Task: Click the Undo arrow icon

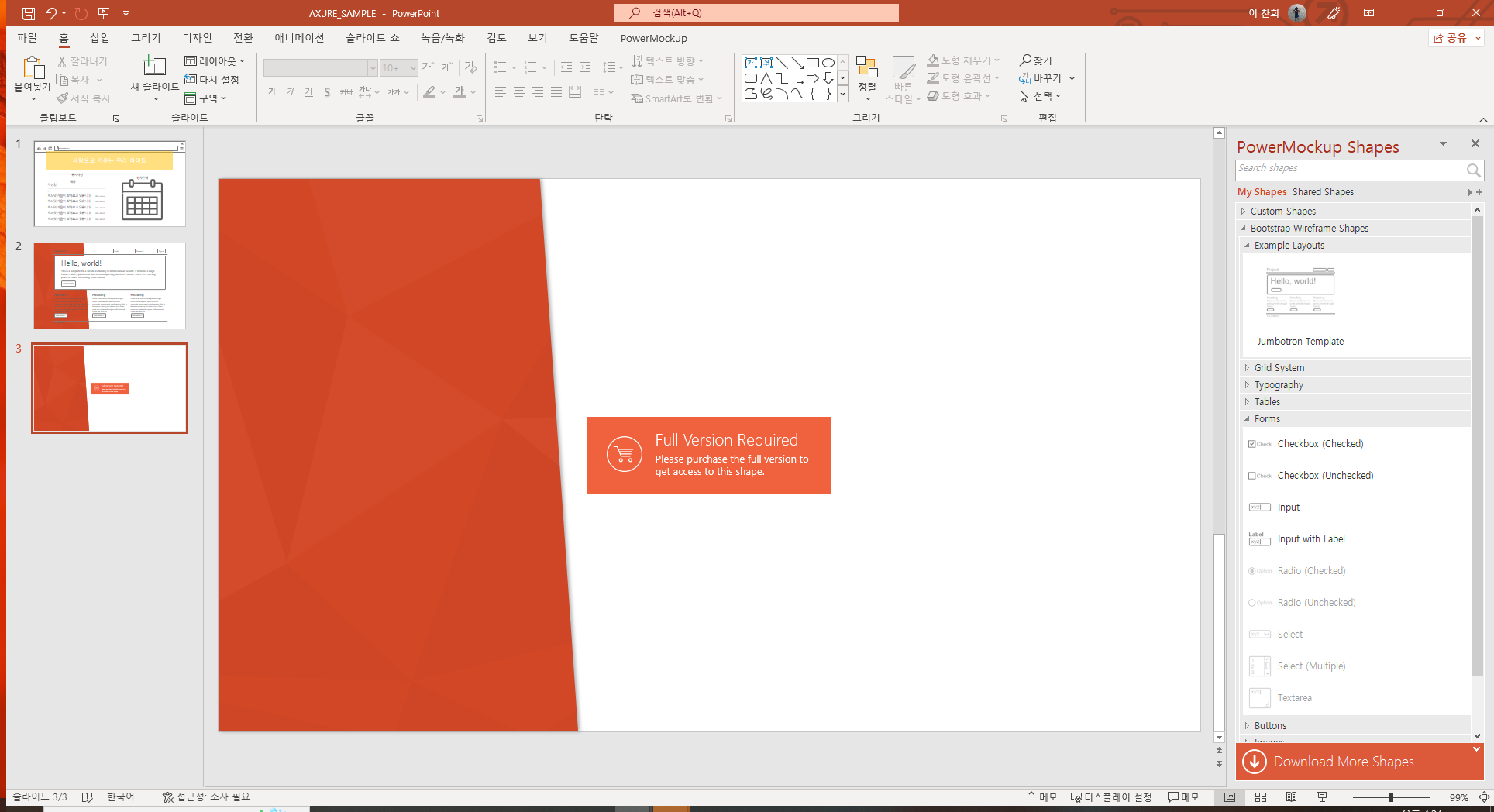Action: click(x=50, y=13)
